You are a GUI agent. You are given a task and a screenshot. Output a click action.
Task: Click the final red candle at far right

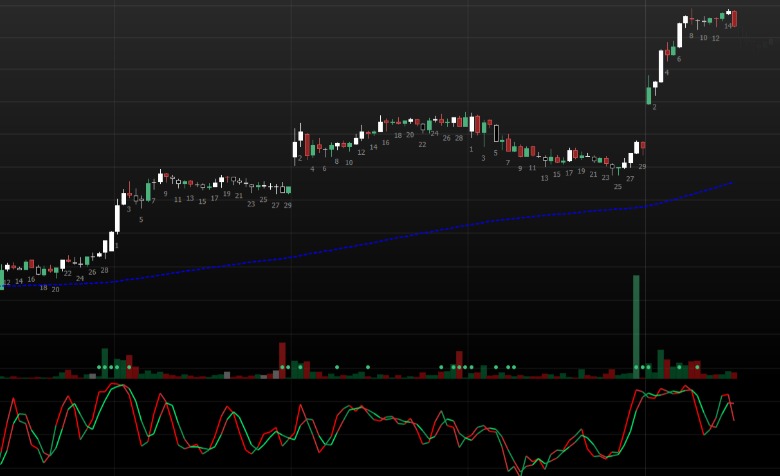734,19
